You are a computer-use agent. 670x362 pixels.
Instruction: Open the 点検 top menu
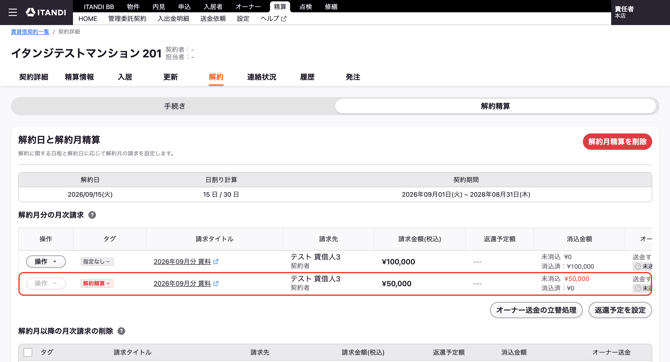click(x=306, y=6)
